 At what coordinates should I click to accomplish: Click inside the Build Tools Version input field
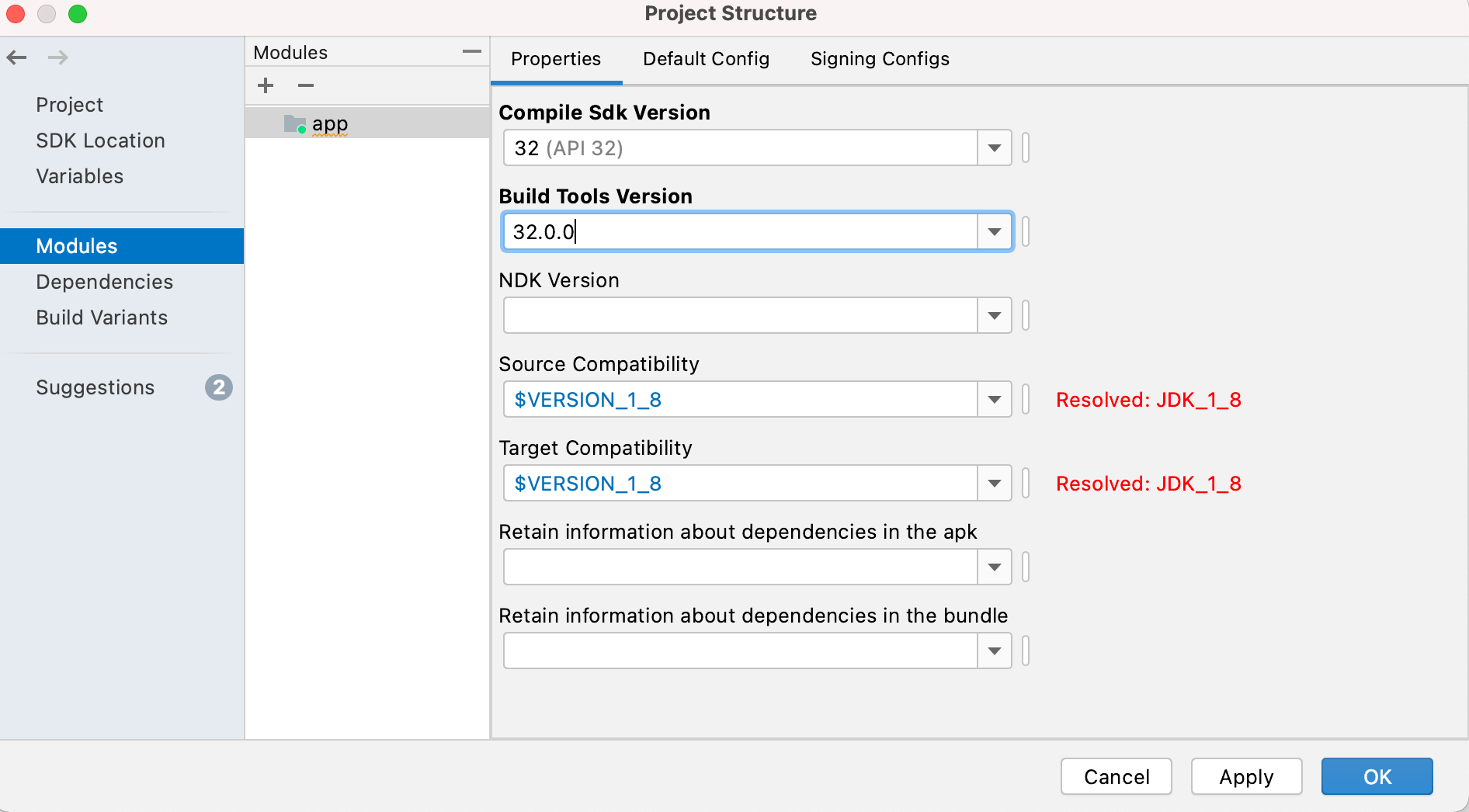tap(738, 231)
